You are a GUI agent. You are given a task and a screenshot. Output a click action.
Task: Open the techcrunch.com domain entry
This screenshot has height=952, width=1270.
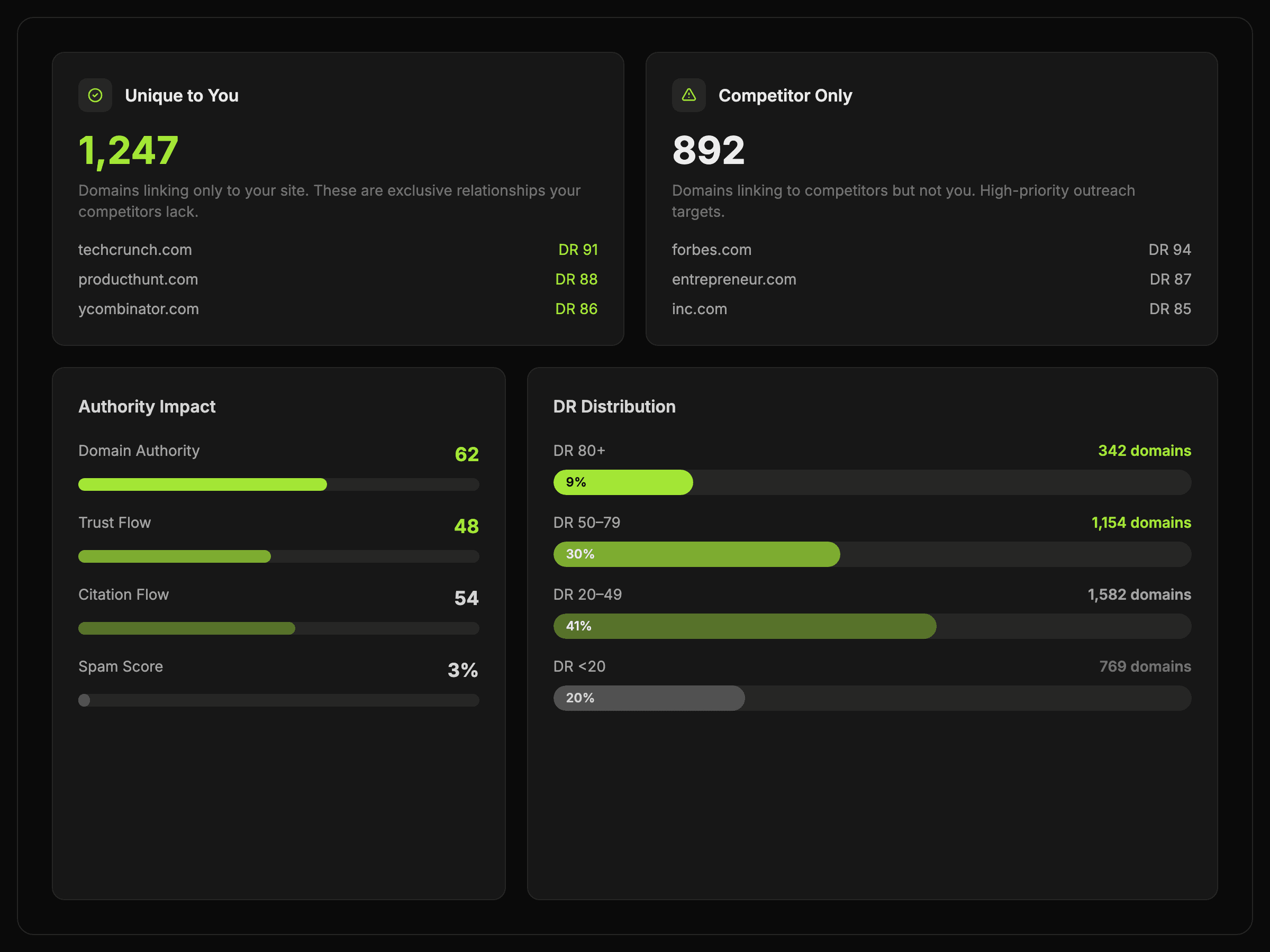[x=135, y=250]
